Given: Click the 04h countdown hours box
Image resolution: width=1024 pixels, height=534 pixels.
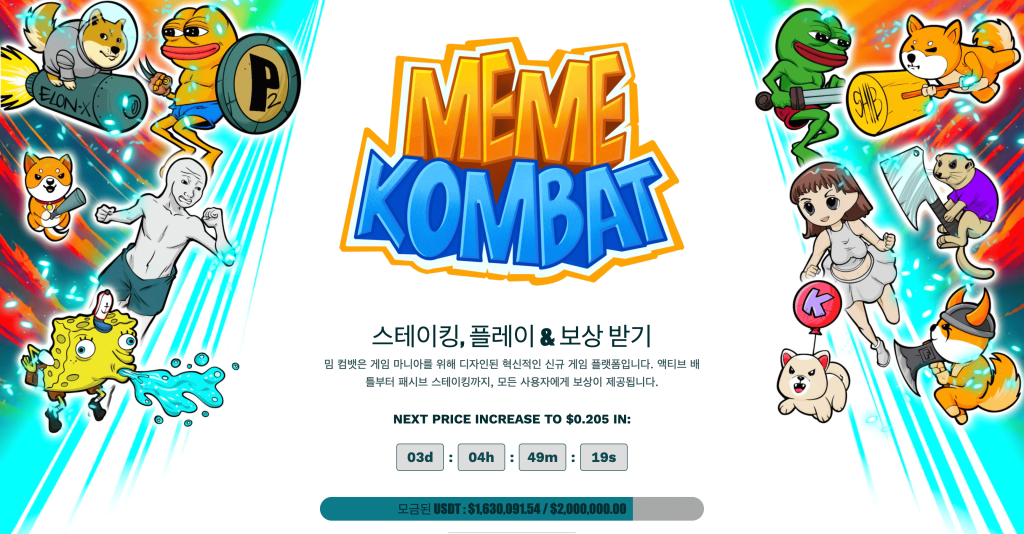Looking at the screenshot, I should [481, 457].
